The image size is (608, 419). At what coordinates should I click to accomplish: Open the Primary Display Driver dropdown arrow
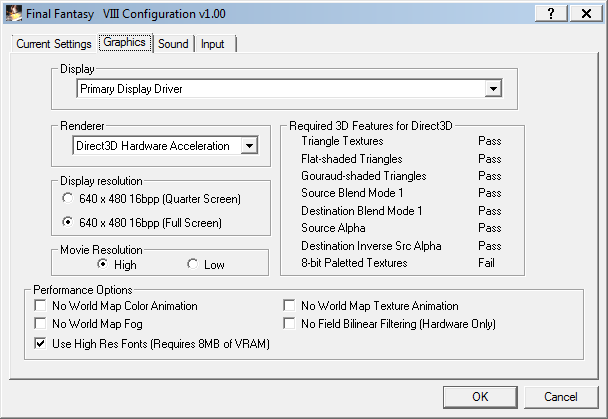(493, 89)
